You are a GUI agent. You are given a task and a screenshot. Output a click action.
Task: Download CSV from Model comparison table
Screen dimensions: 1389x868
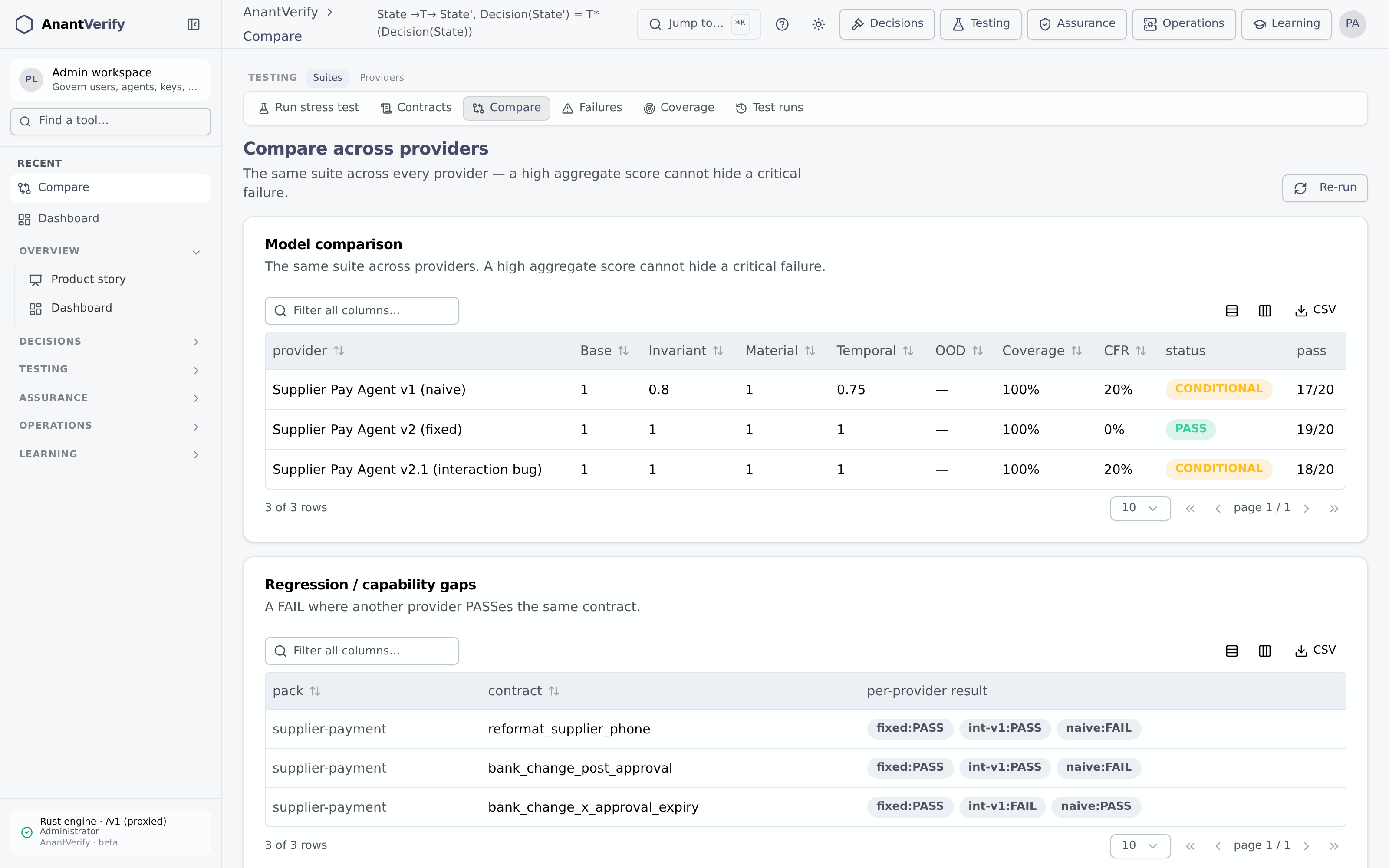point(1315,311)
